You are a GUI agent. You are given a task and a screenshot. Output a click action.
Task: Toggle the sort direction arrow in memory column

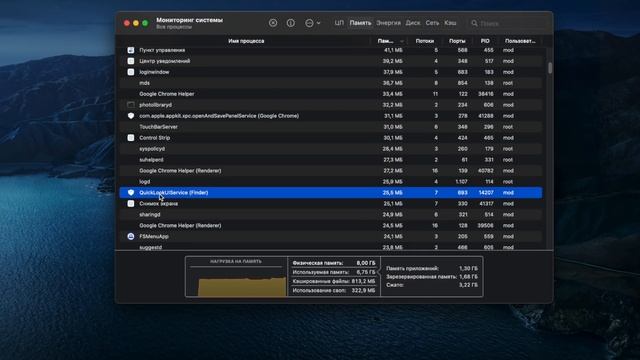click(402, 41)
